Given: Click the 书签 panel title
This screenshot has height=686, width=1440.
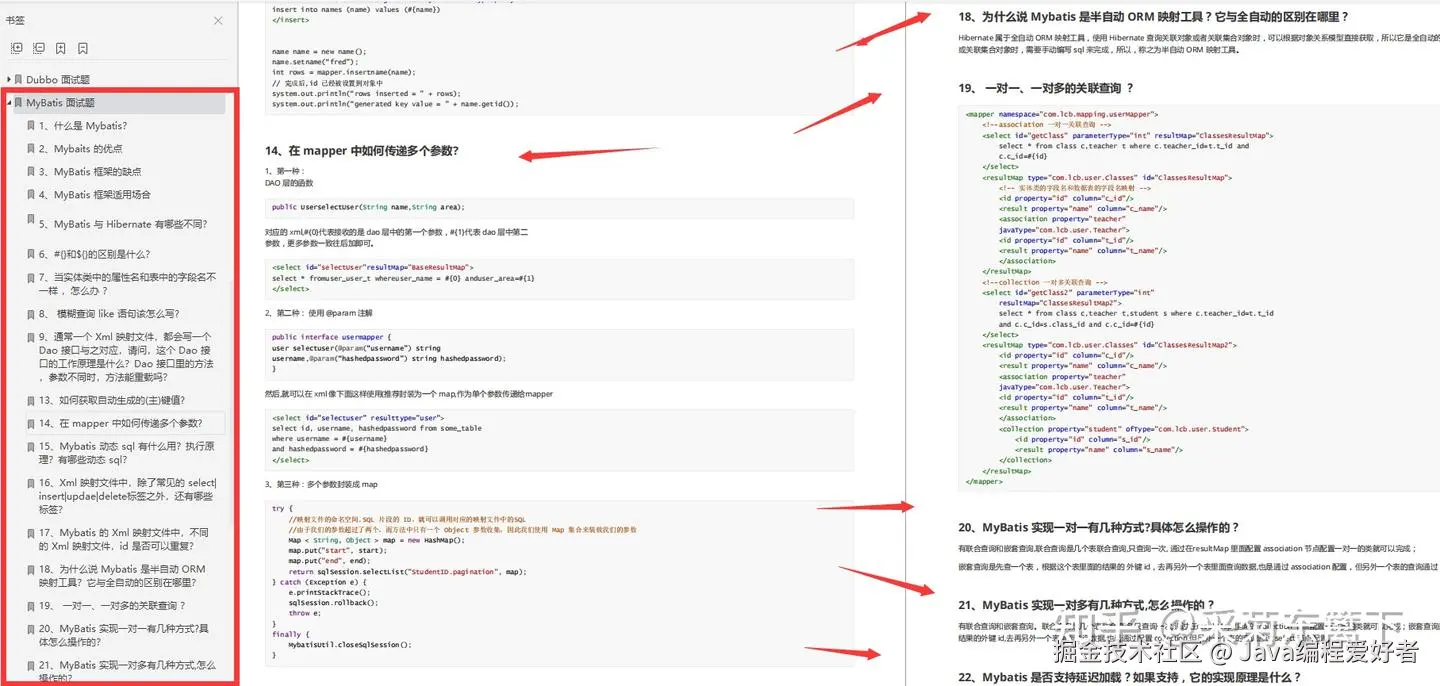Looking at the screenshot, I should pyautogui.click(x=15, y=20).
